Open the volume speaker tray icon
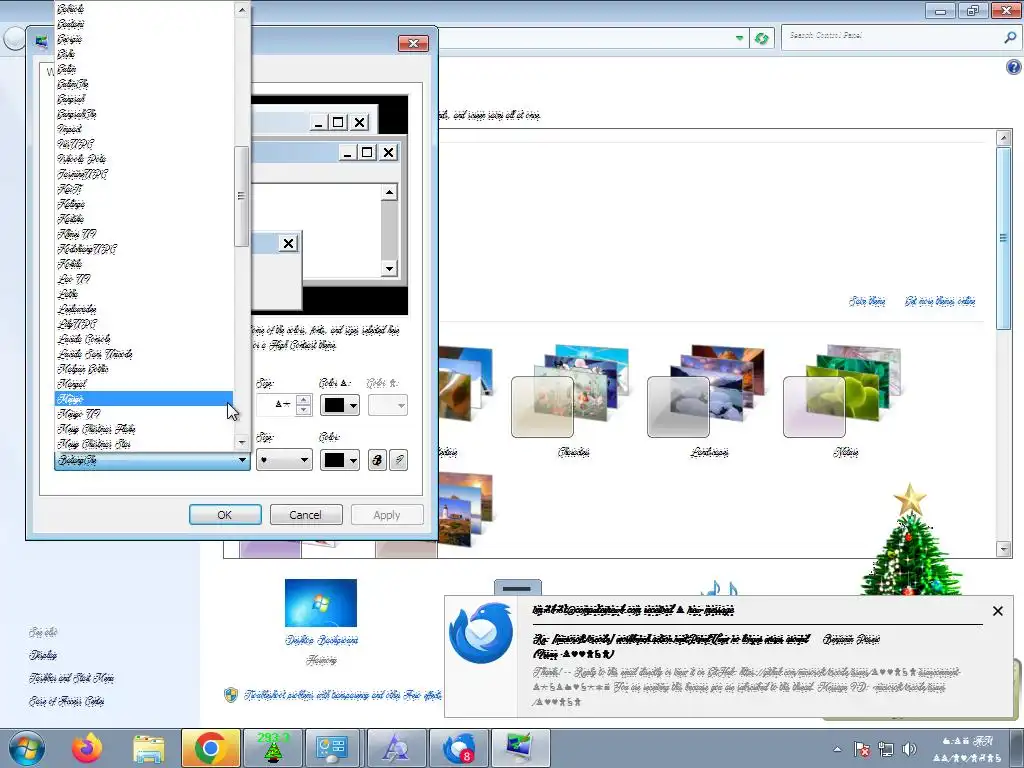 point(909,749)
